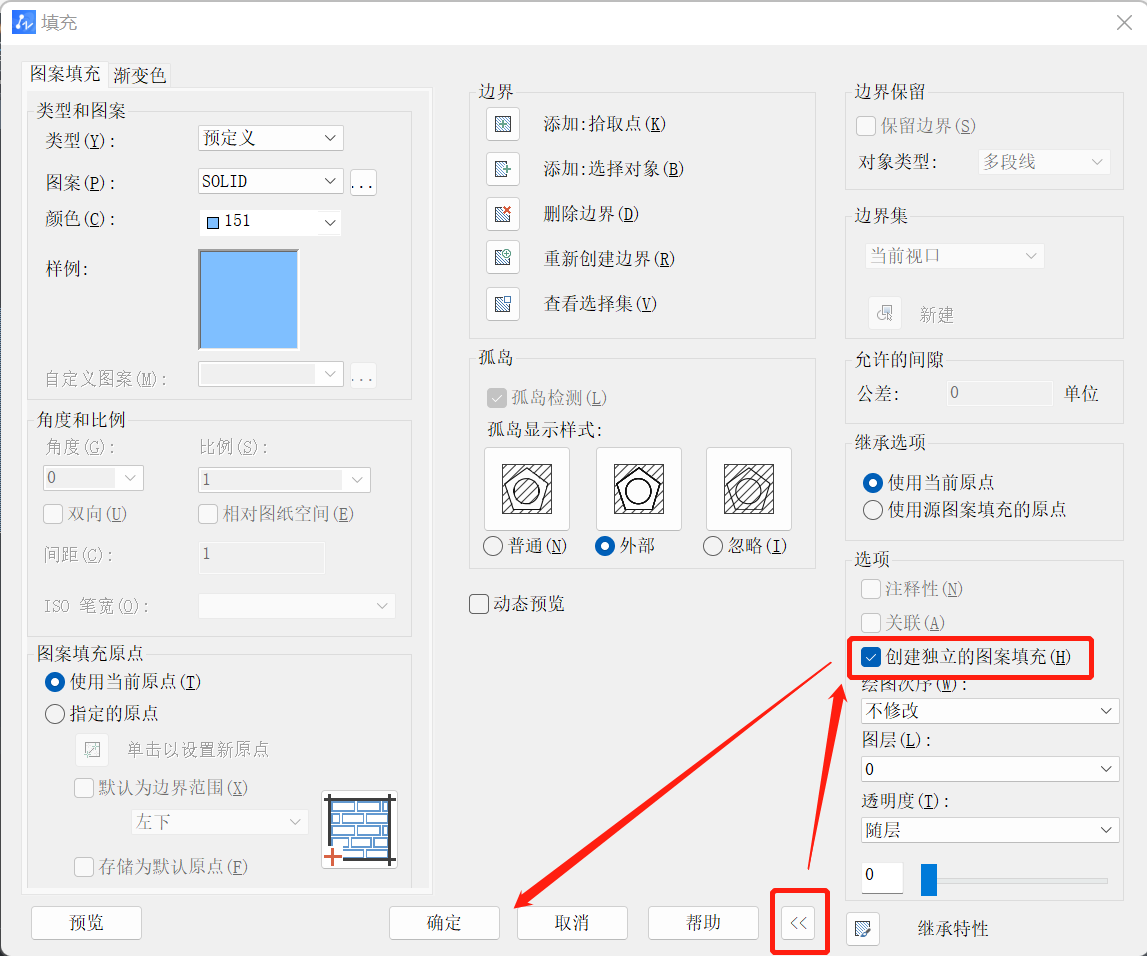The width and height of the screenshot is (1147, 956).
Task: Click the brick pattern origin preview image
Action: (x=359, y=829)
